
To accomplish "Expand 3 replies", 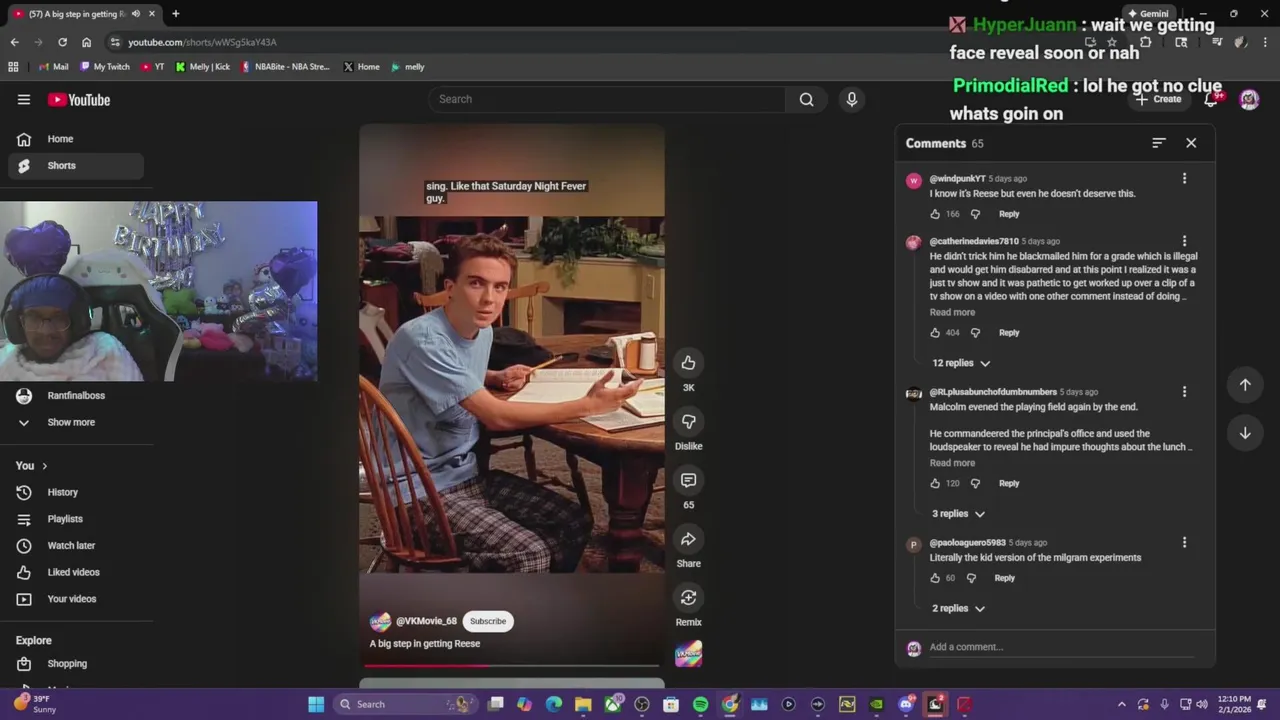I will point(958,514).
